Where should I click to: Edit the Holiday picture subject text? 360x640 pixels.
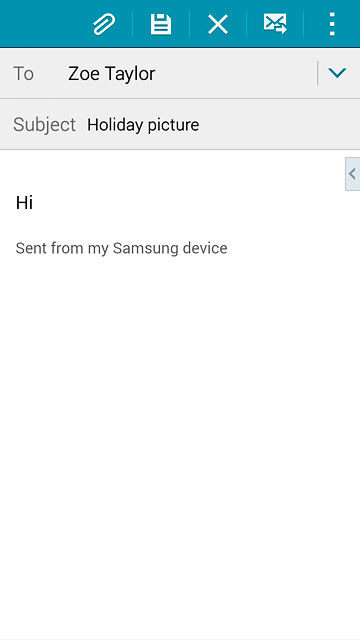tap(143, 124)
